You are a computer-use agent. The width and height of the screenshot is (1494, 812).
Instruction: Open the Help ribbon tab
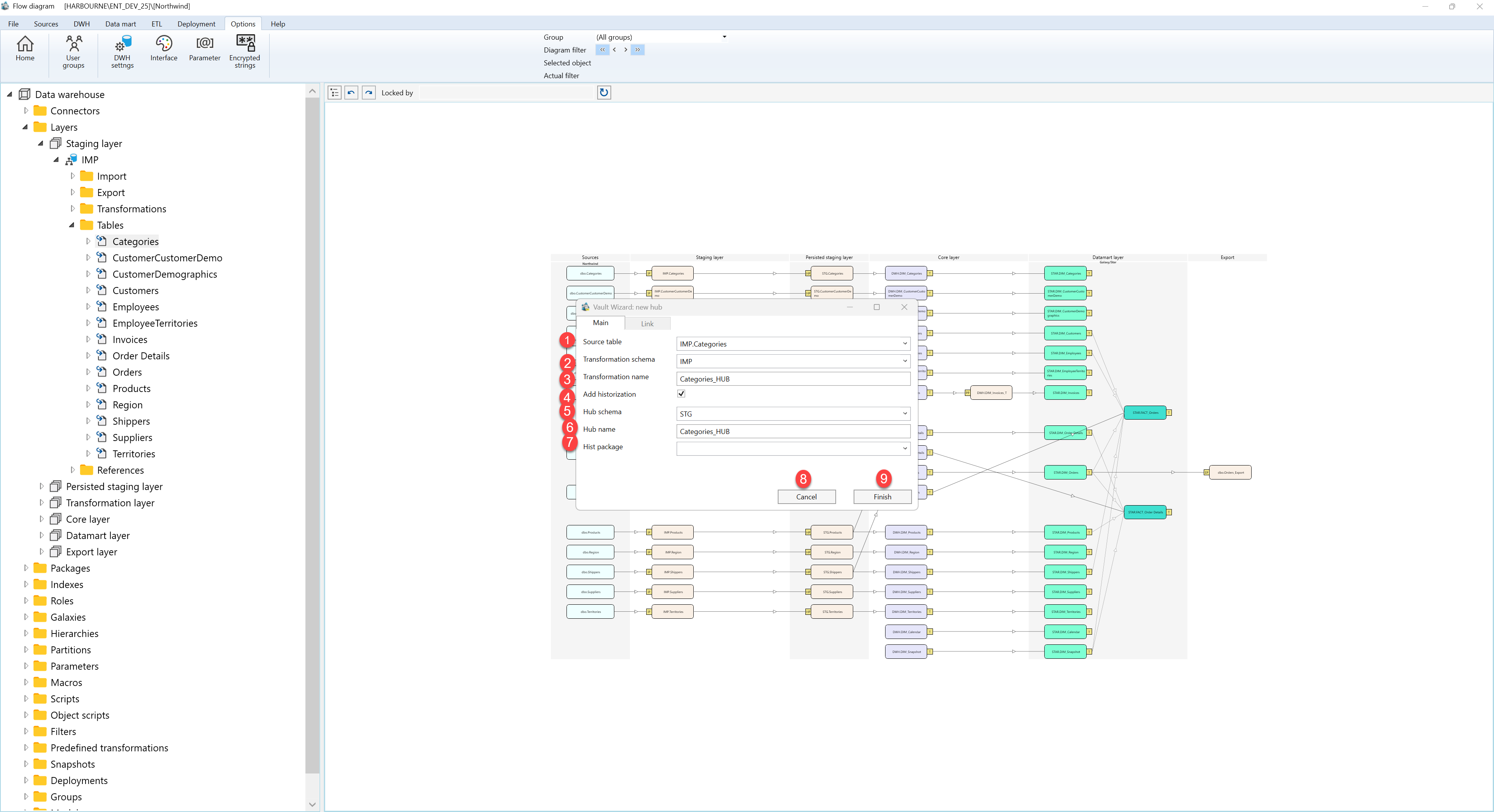click(x=278, y=24)
